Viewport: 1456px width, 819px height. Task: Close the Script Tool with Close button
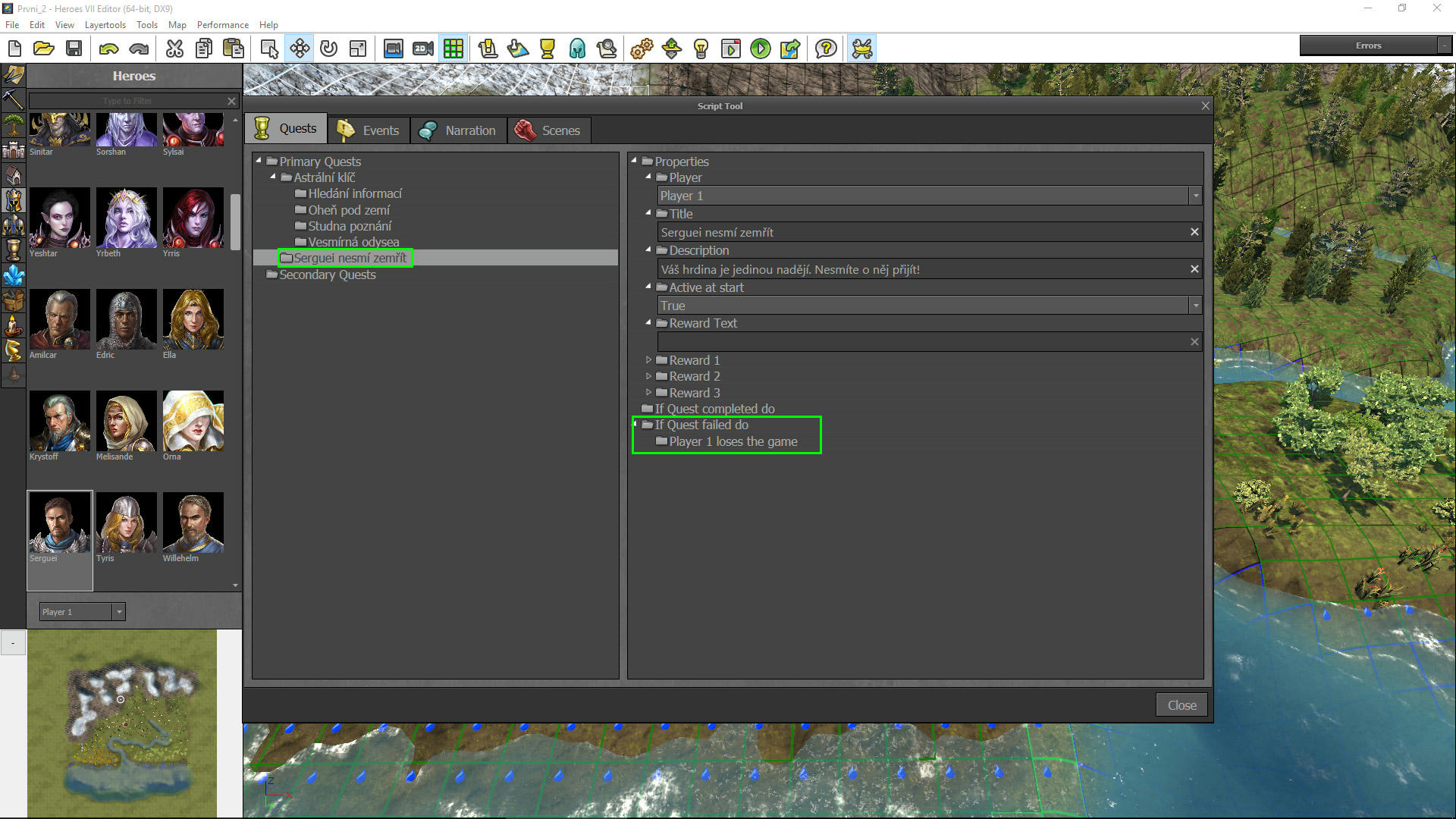pyautogui.click(x=1181, y=705)
